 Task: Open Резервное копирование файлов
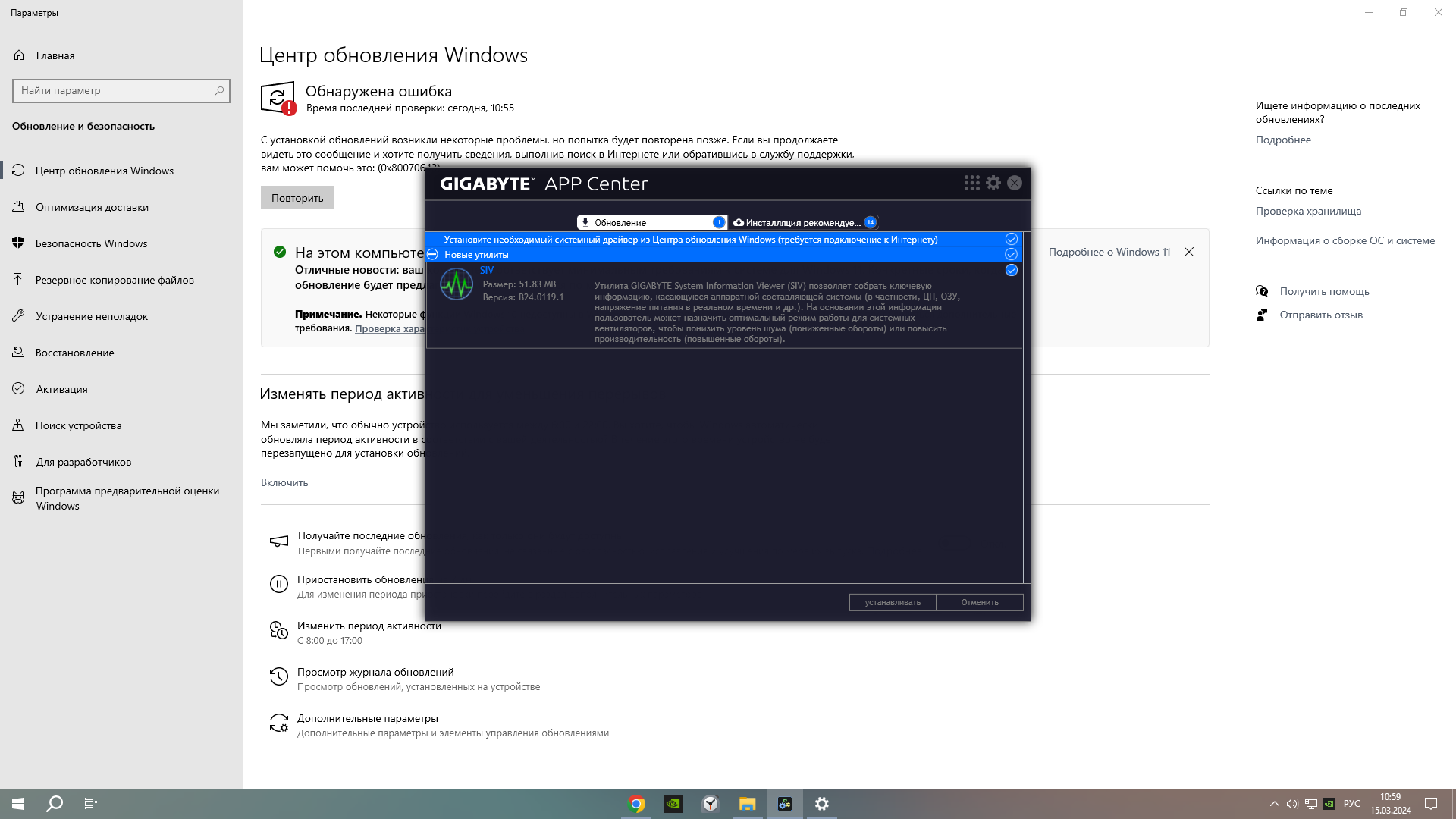tap(121, 280)
